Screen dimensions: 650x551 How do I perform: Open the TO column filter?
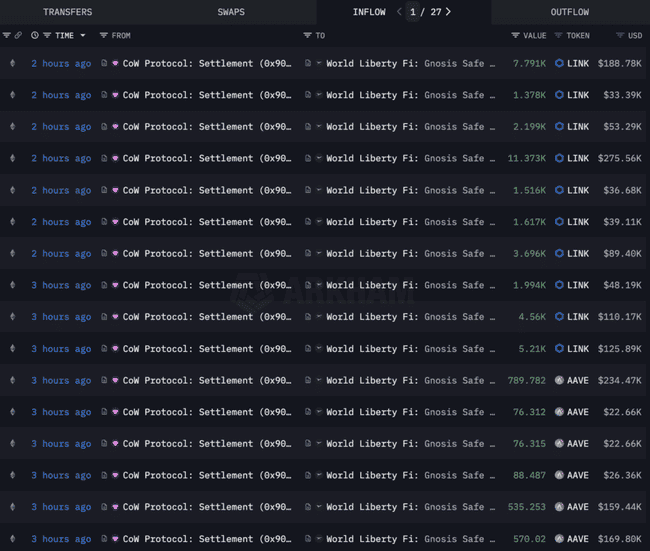tap(307, 35)
